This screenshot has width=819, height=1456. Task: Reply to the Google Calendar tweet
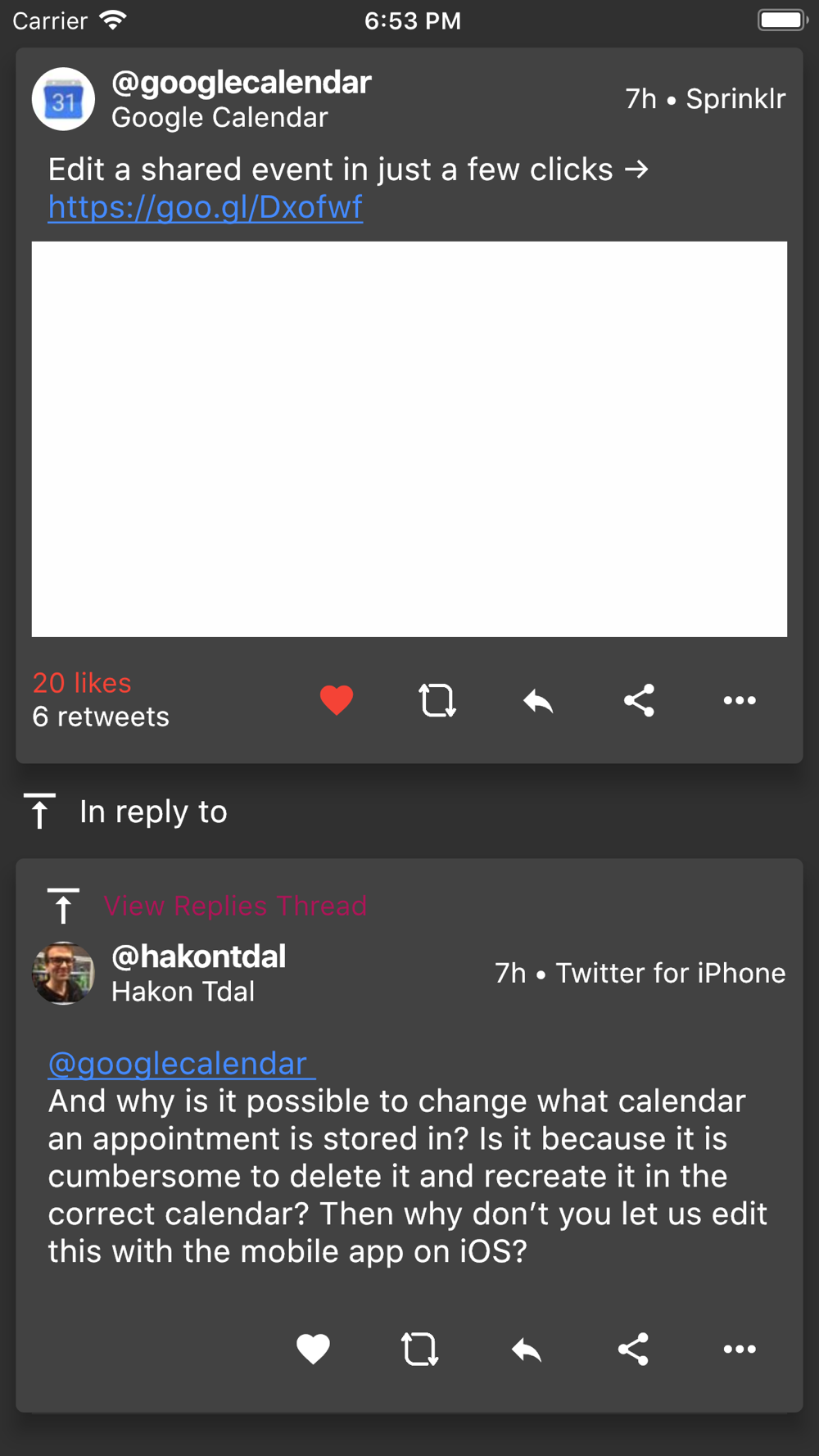click(x=538, y=701)
